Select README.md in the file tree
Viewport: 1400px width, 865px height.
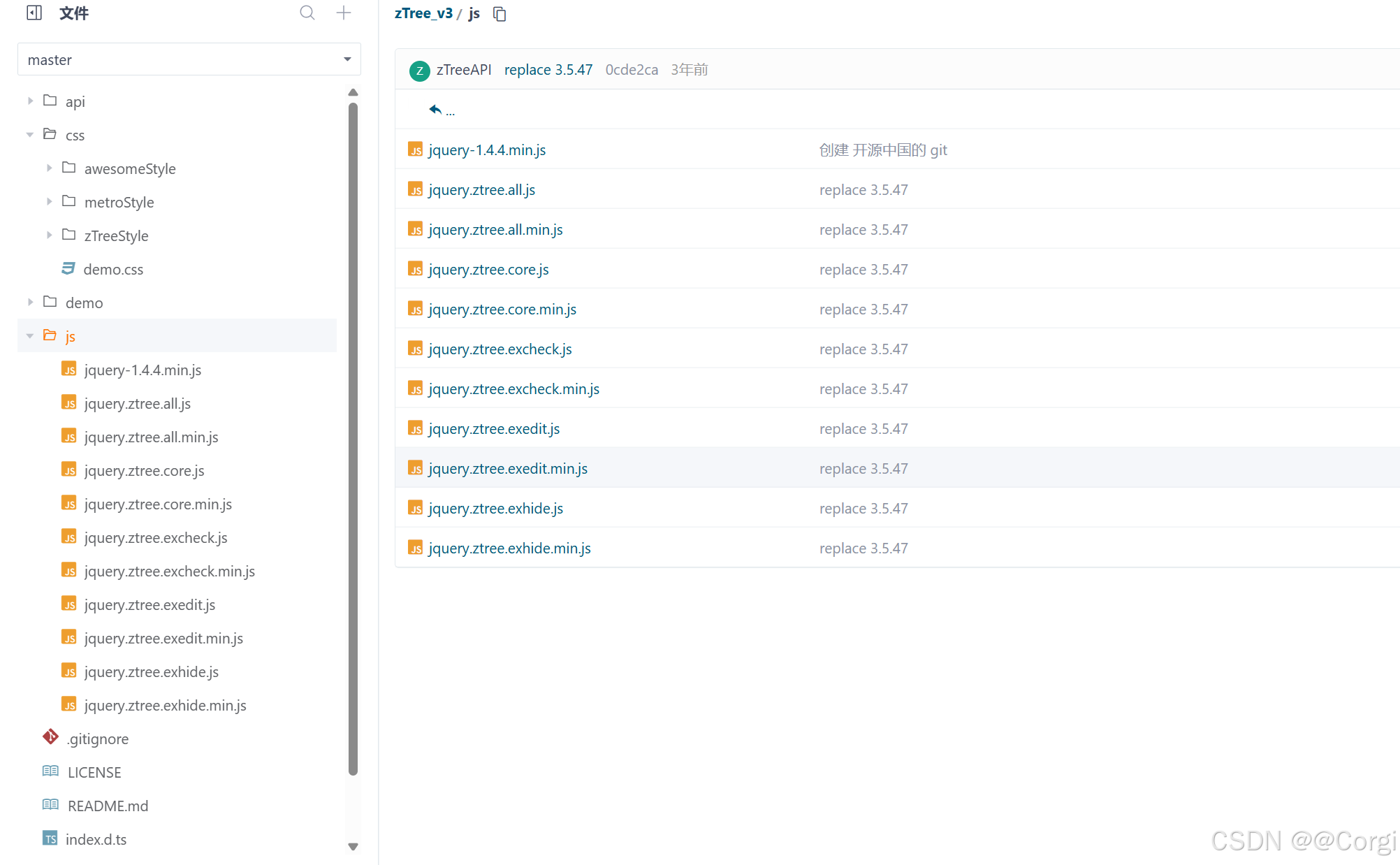tap(108, 806)
